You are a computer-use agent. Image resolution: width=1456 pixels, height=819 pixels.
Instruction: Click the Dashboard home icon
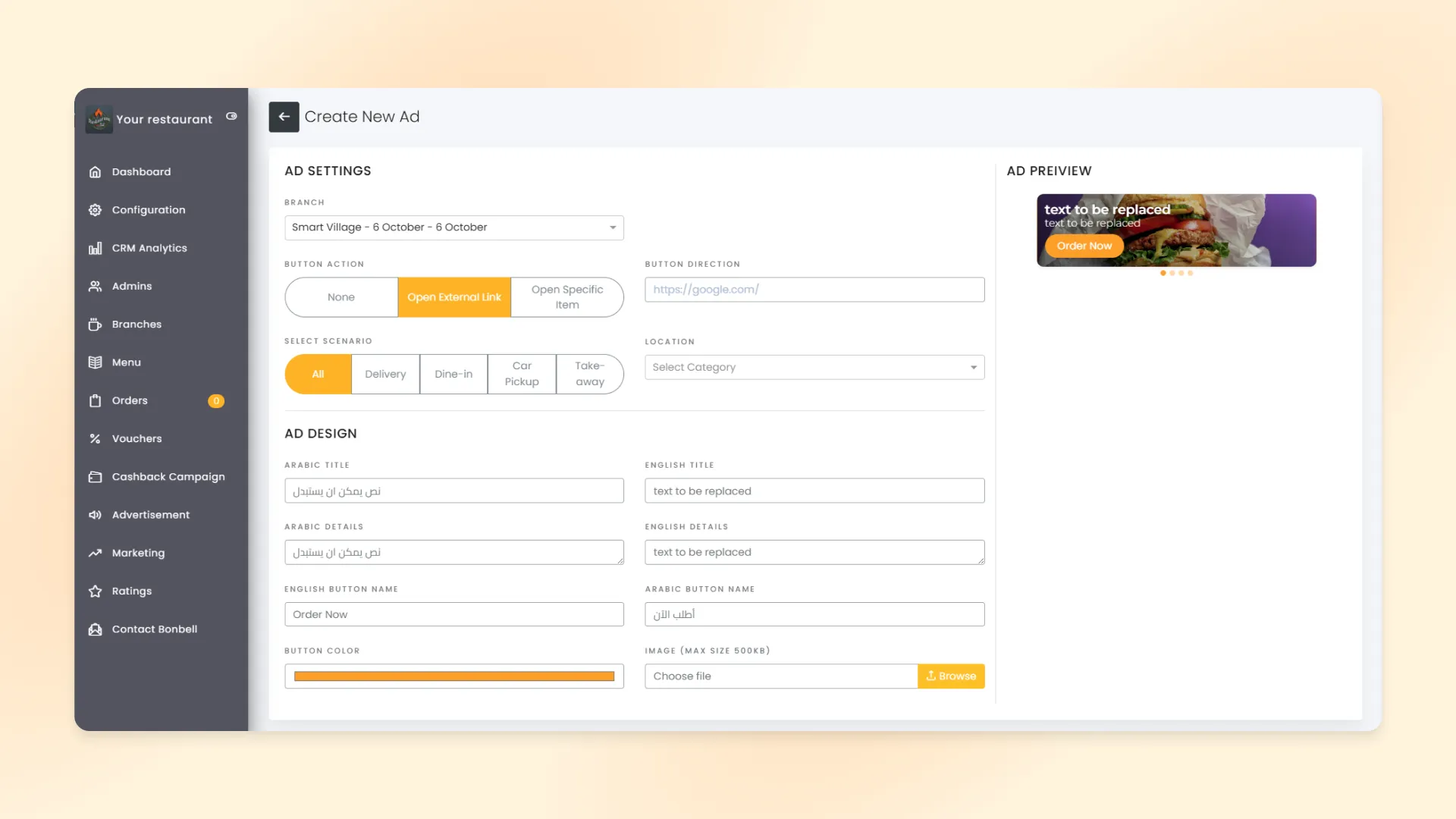point(95,172)
